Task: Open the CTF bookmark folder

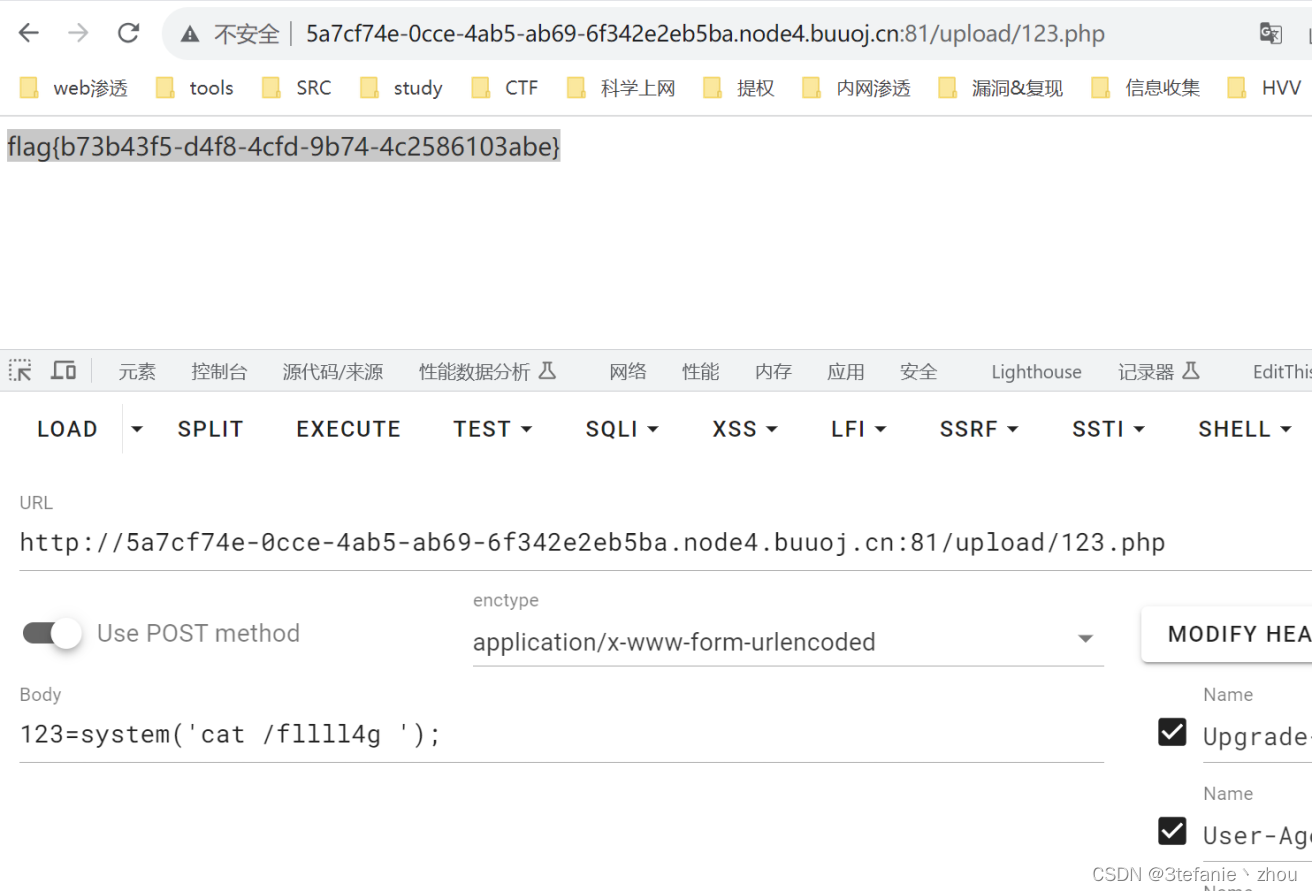Action: pyautogui.click(x=505, y=88)
